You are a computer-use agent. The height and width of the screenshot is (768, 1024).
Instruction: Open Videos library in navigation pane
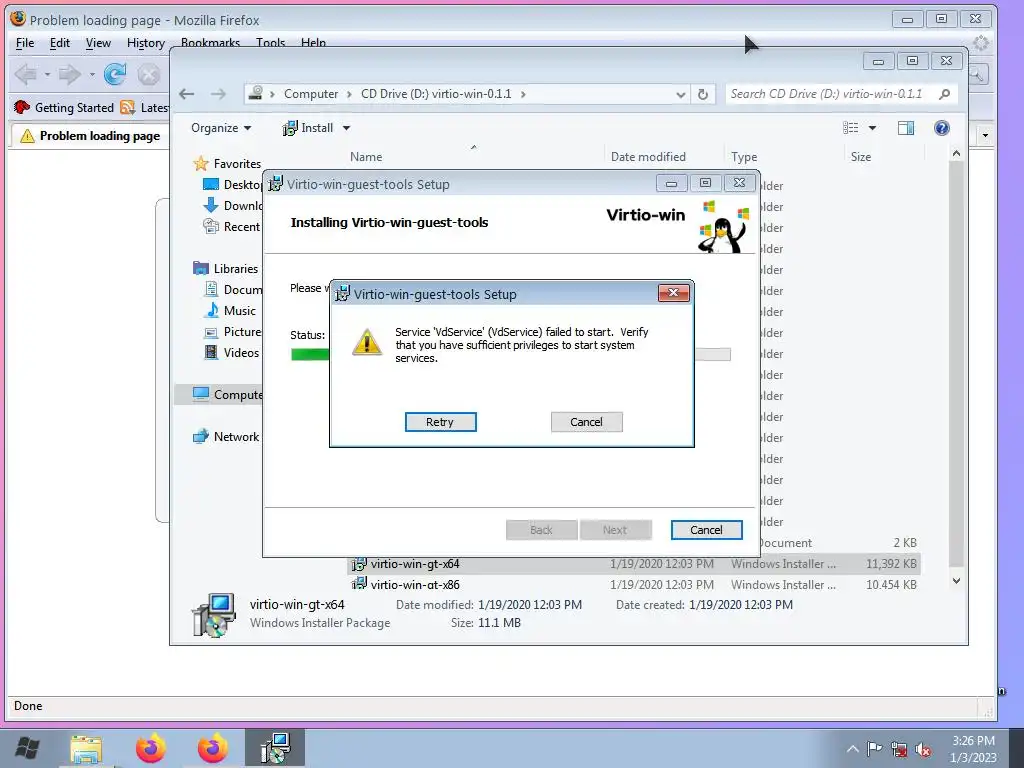click(232, 353)
